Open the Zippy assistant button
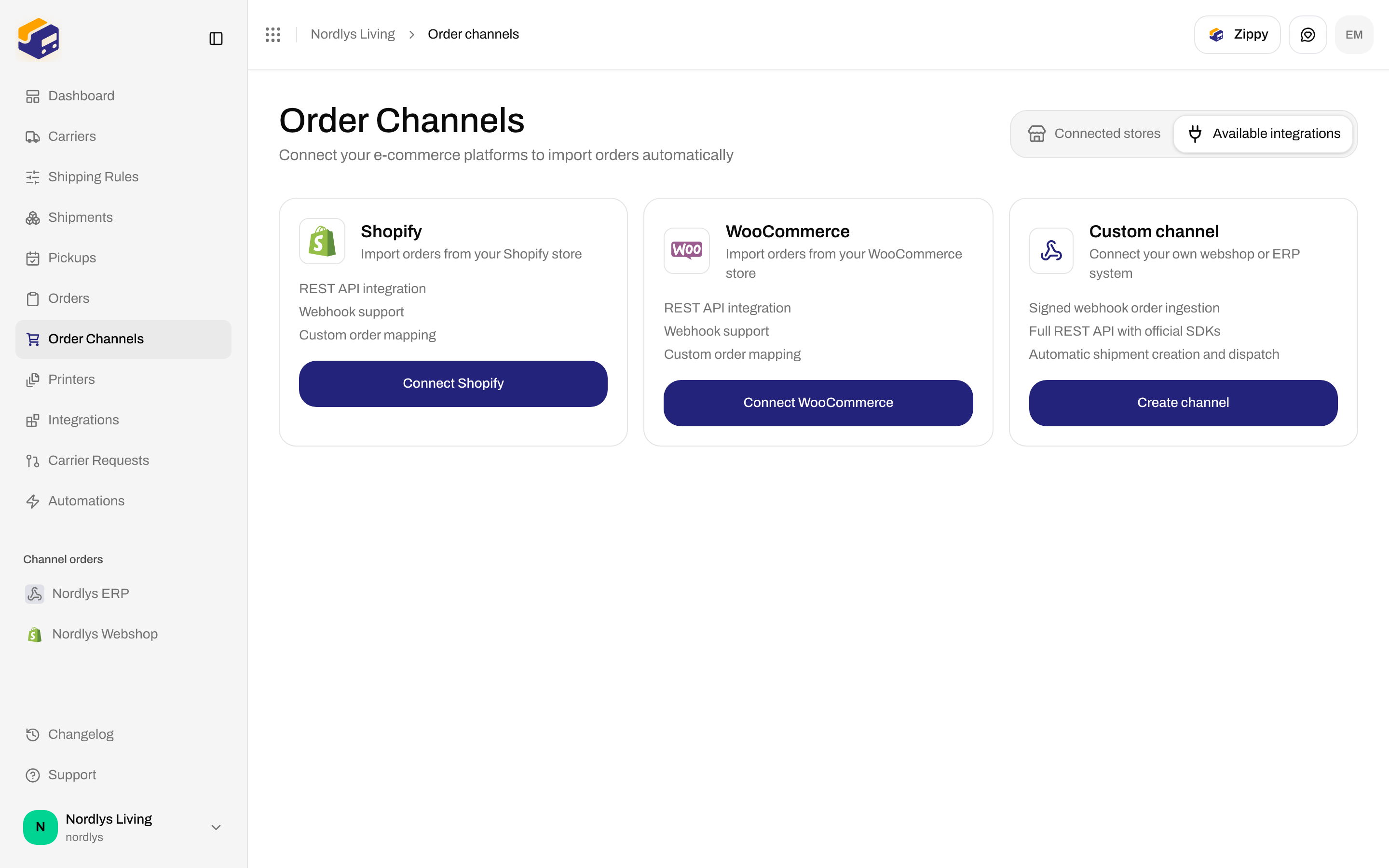 1237,34
